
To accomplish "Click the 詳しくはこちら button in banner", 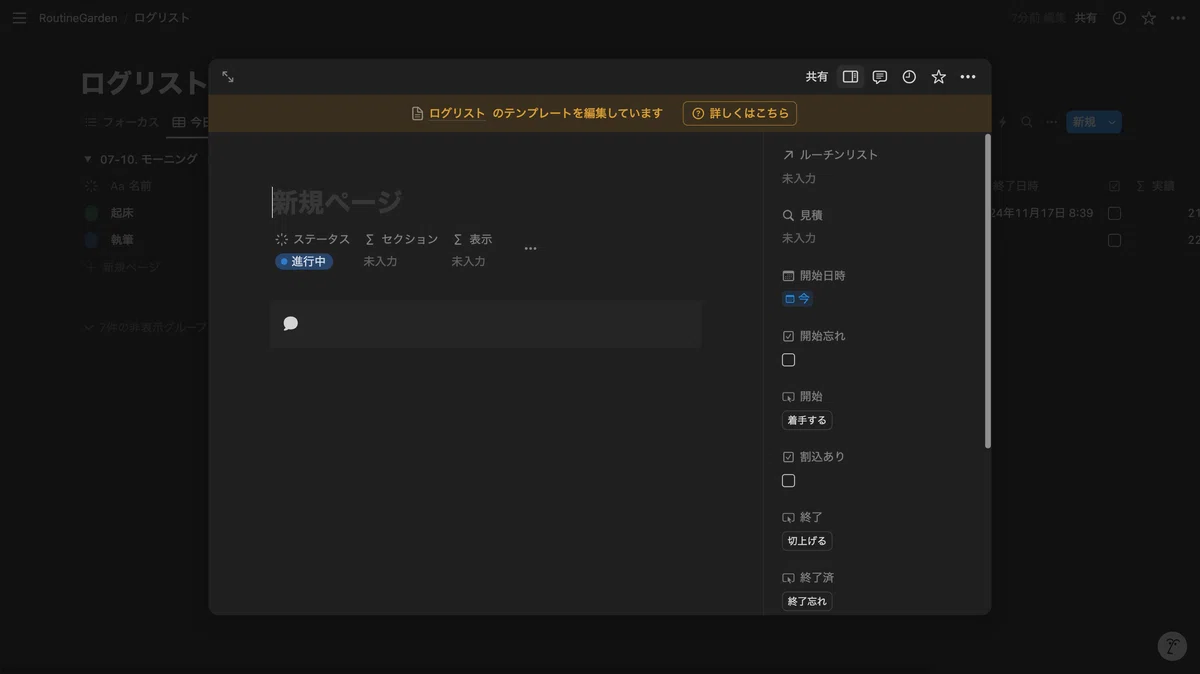I will coord(740,113).
